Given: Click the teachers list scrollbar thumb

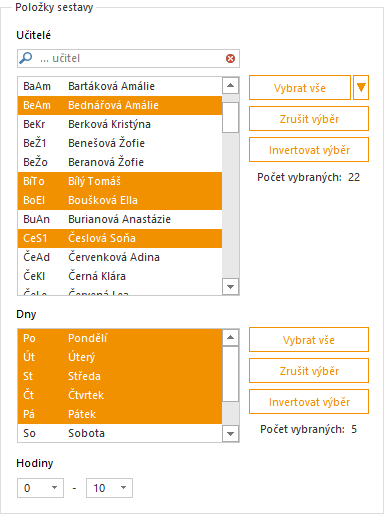Looking at the screenshot, I should coord(230,117).
